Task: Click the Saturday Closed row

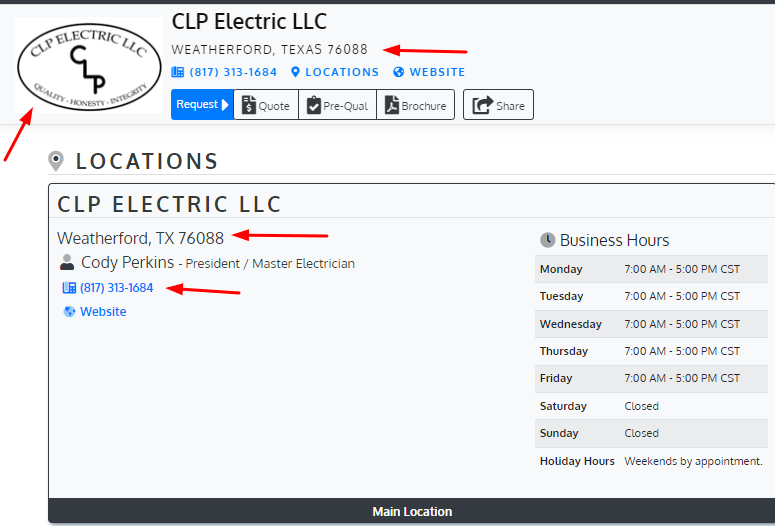Action: (x=651, y=406)
